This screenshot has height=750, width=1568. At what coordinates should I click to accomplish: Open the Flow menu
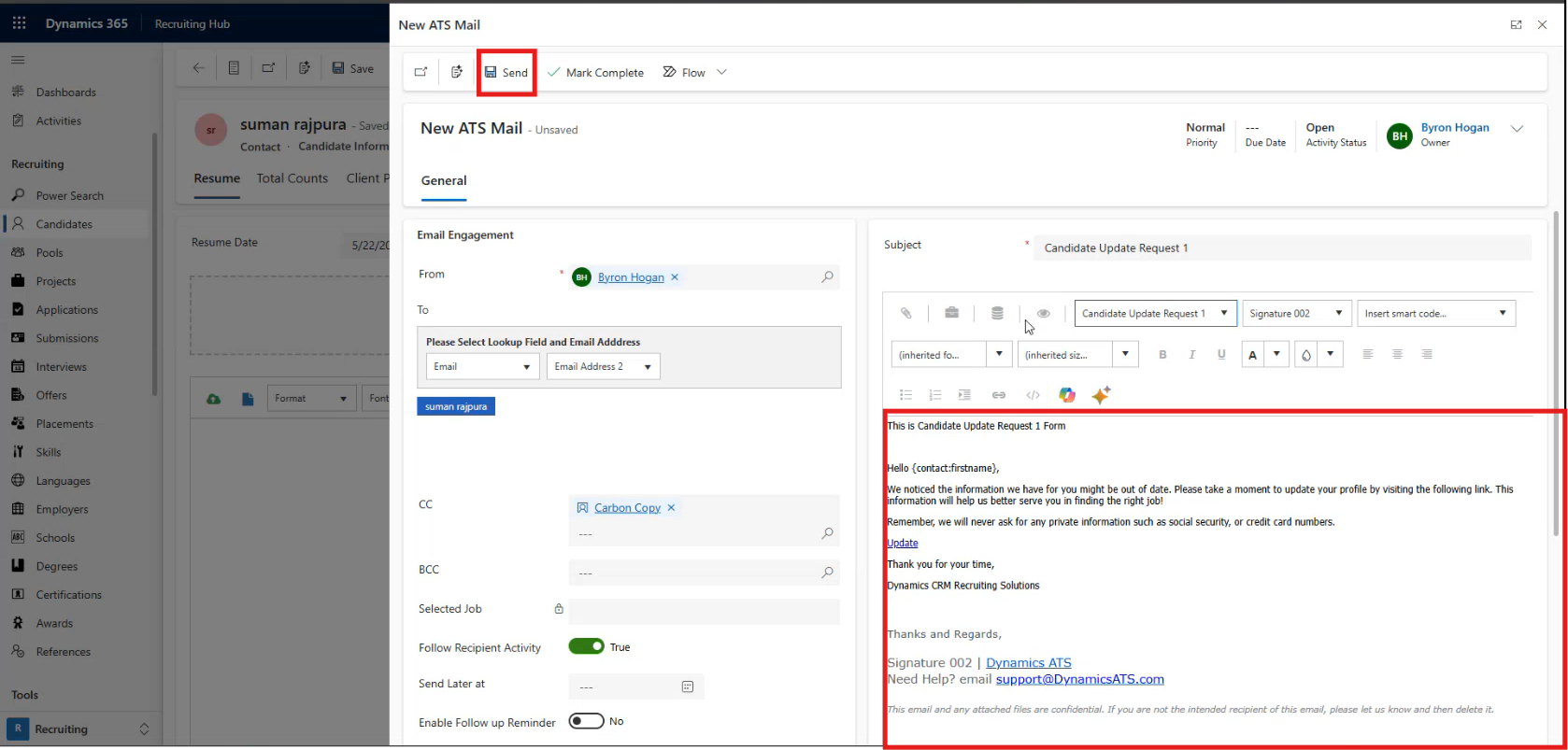(x=684, y=72)
